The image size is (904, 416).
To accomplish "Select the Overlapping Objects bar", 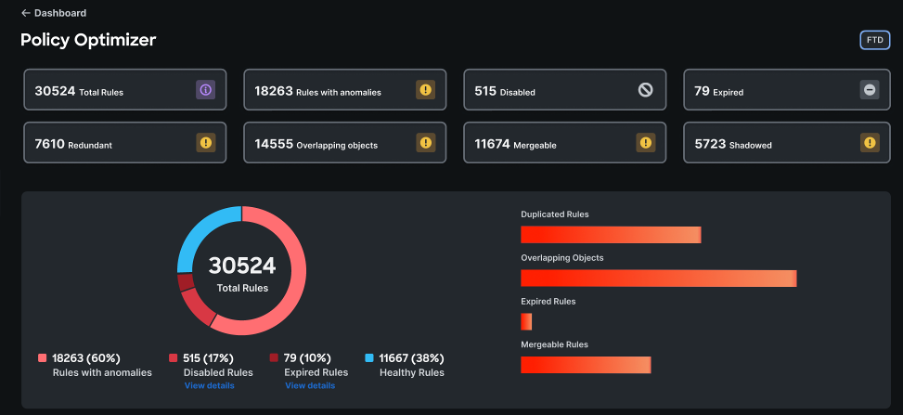I will [x=658, y=278].
